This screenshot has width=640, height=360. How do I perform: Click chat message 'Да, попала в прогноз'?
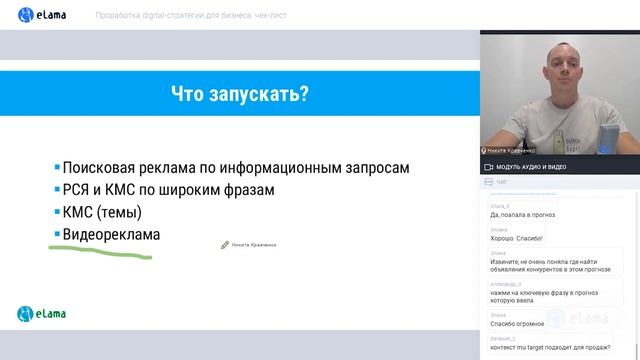pyautogui.click(x=522, y=215)
